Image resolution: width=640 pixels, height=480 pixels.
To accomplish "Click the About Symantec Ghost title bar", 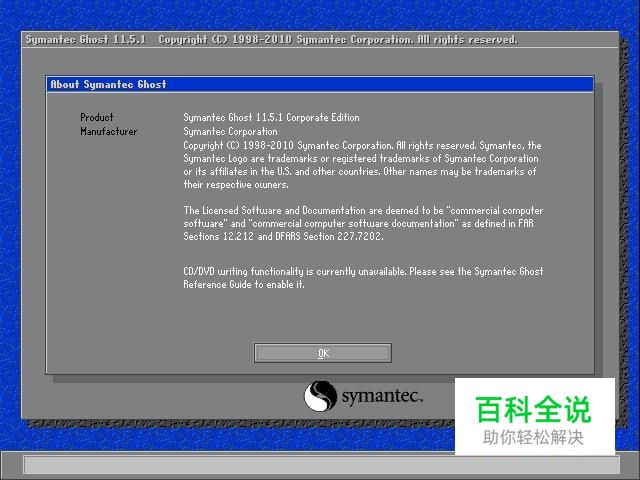I will click(x=320, y=84).
